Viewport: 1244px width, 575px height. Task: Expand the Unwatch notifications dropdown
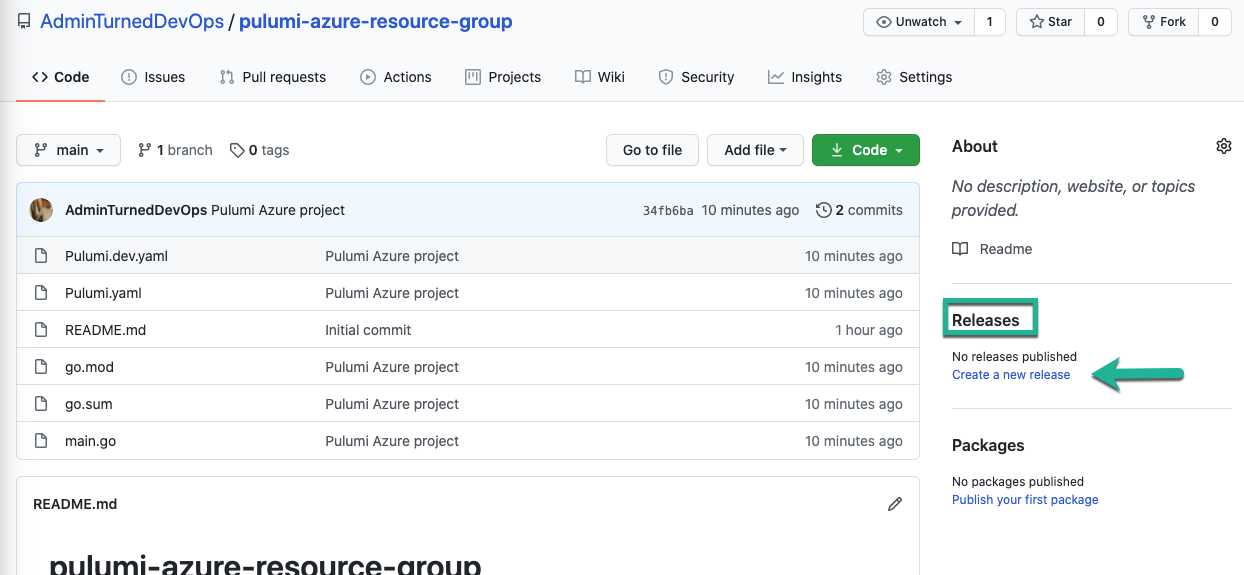click(918, 22)
